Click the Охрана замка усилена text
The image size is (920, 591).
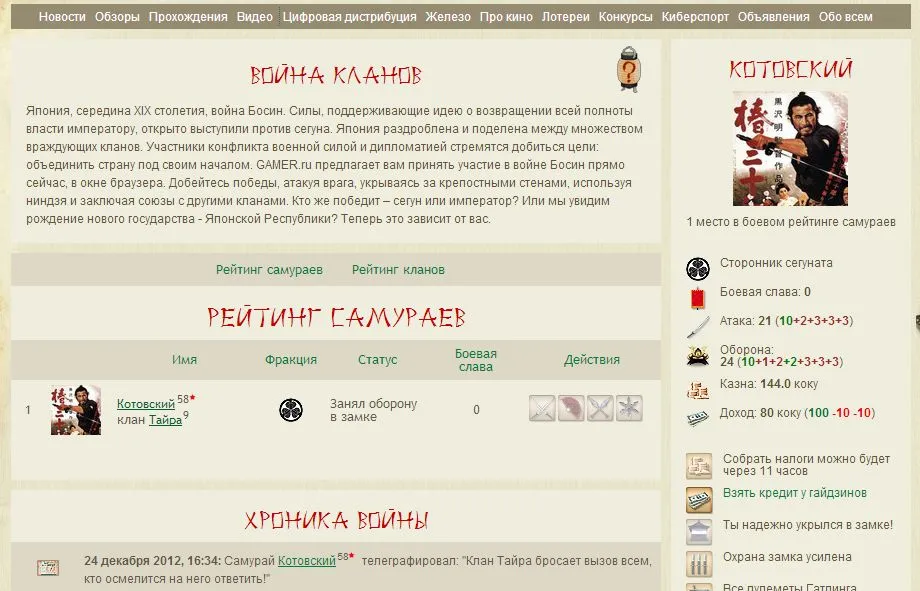pos(787,557)
